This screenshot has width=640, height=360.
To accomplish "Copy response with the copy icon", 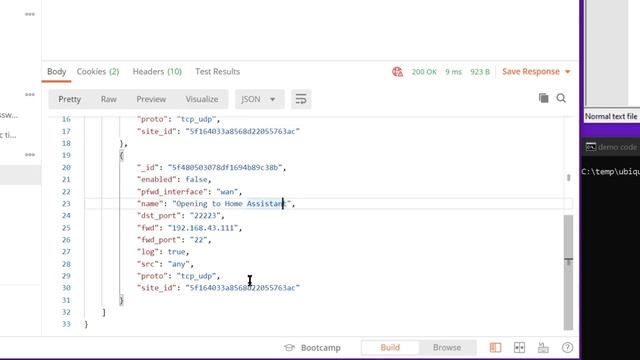I will (x=543, y=98).
